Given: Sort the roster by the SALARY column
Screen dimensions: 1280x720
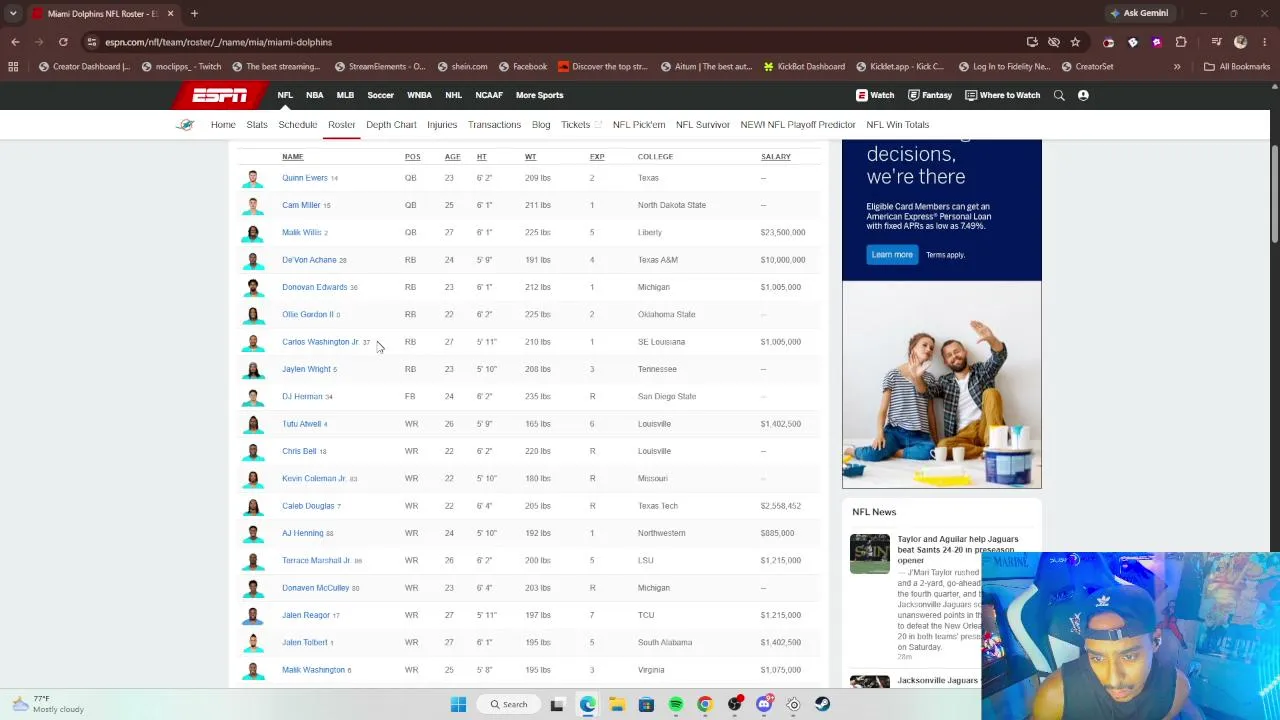Looking at the screenshot, I should click(x=776, y=157).
